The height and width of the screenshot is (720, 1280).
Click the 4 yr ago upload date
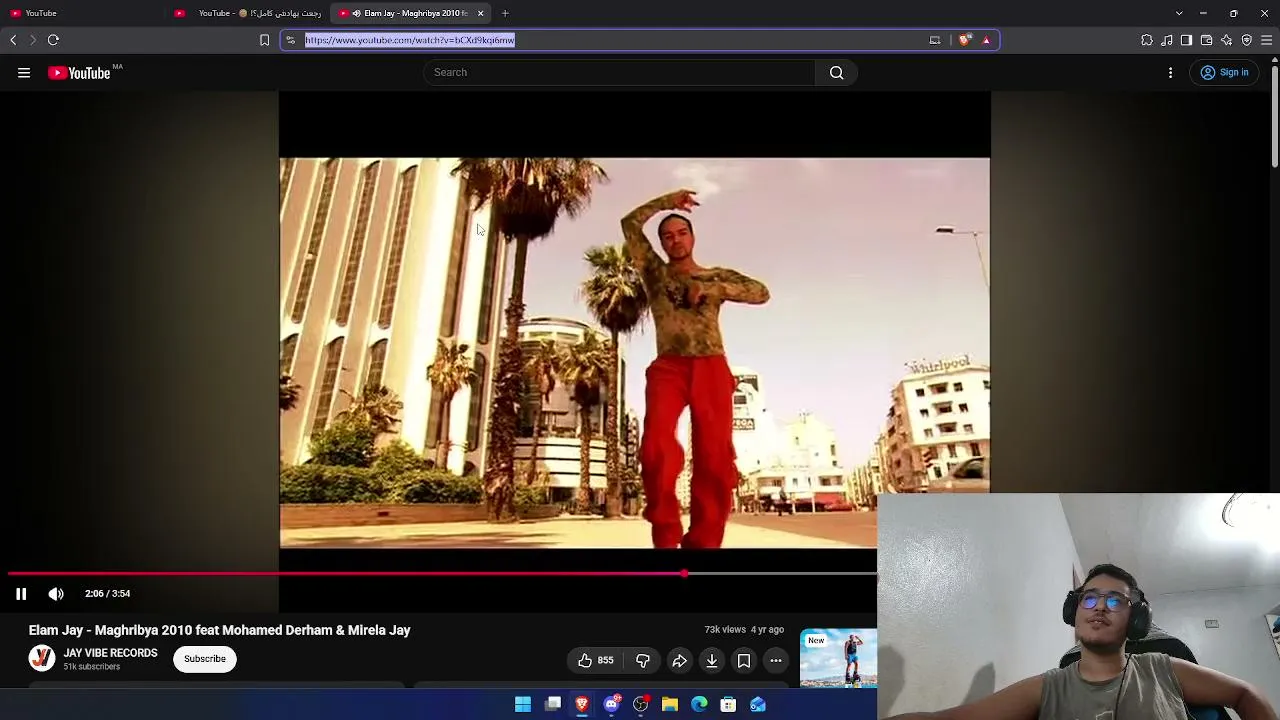[767, 630]
